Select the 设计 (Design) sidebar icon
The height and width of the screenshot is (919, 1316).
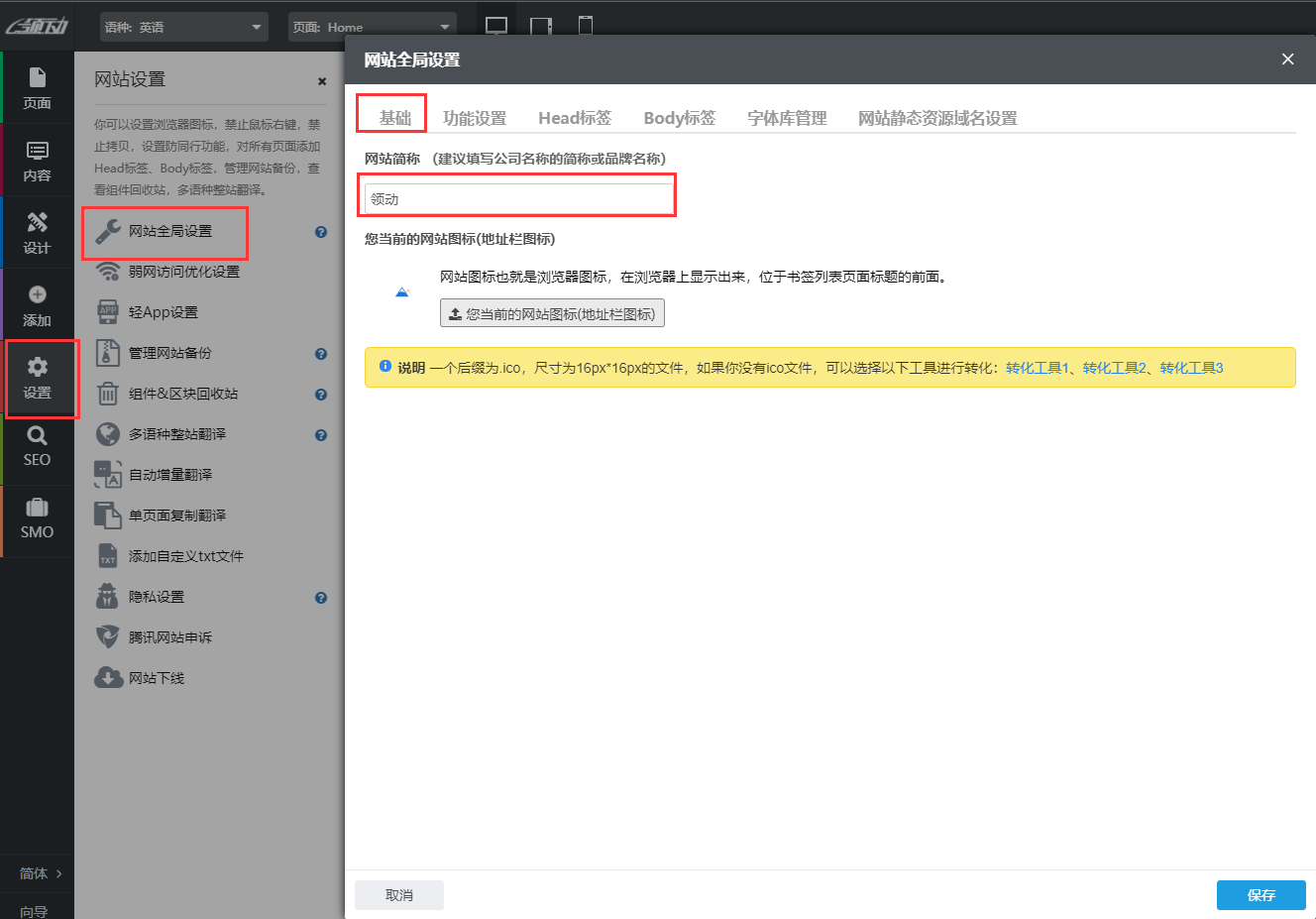[37, 232]
